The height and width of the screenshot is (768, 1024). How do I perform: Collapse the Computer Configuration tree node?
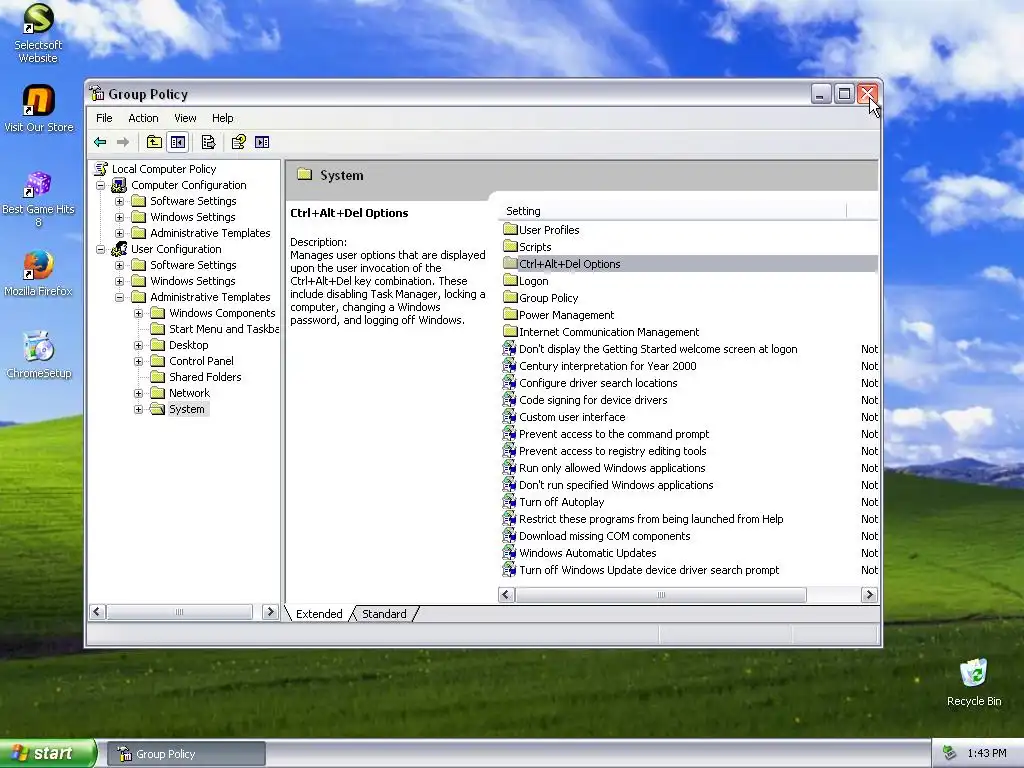click(x=101, y=185)
